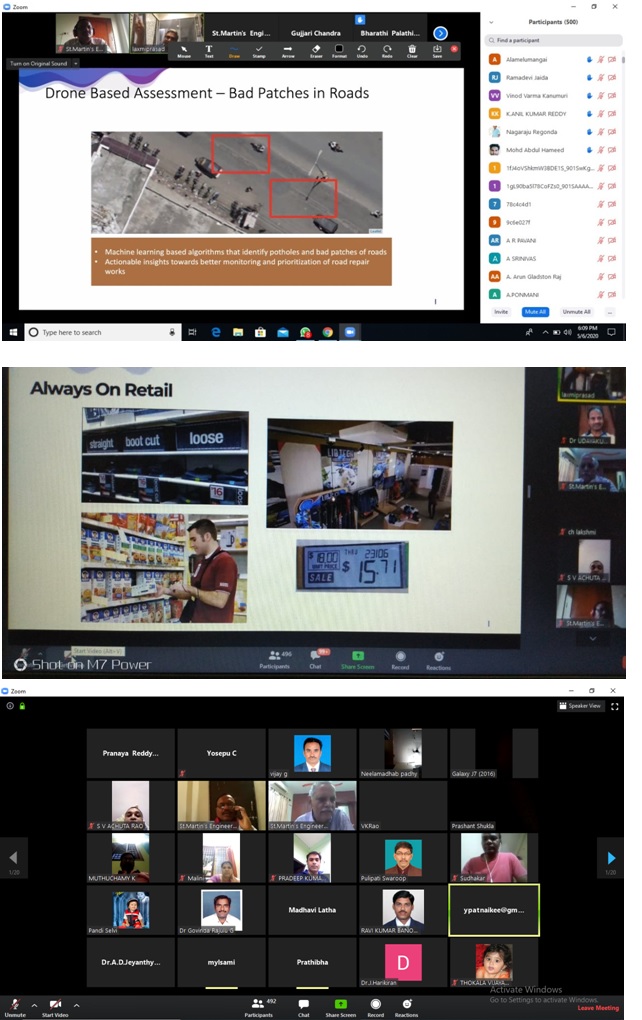Open Chat in the bottom Zoom window
Image resolution: width=642 pixels, height=1020 pixels.
[x=304, y=1008]
